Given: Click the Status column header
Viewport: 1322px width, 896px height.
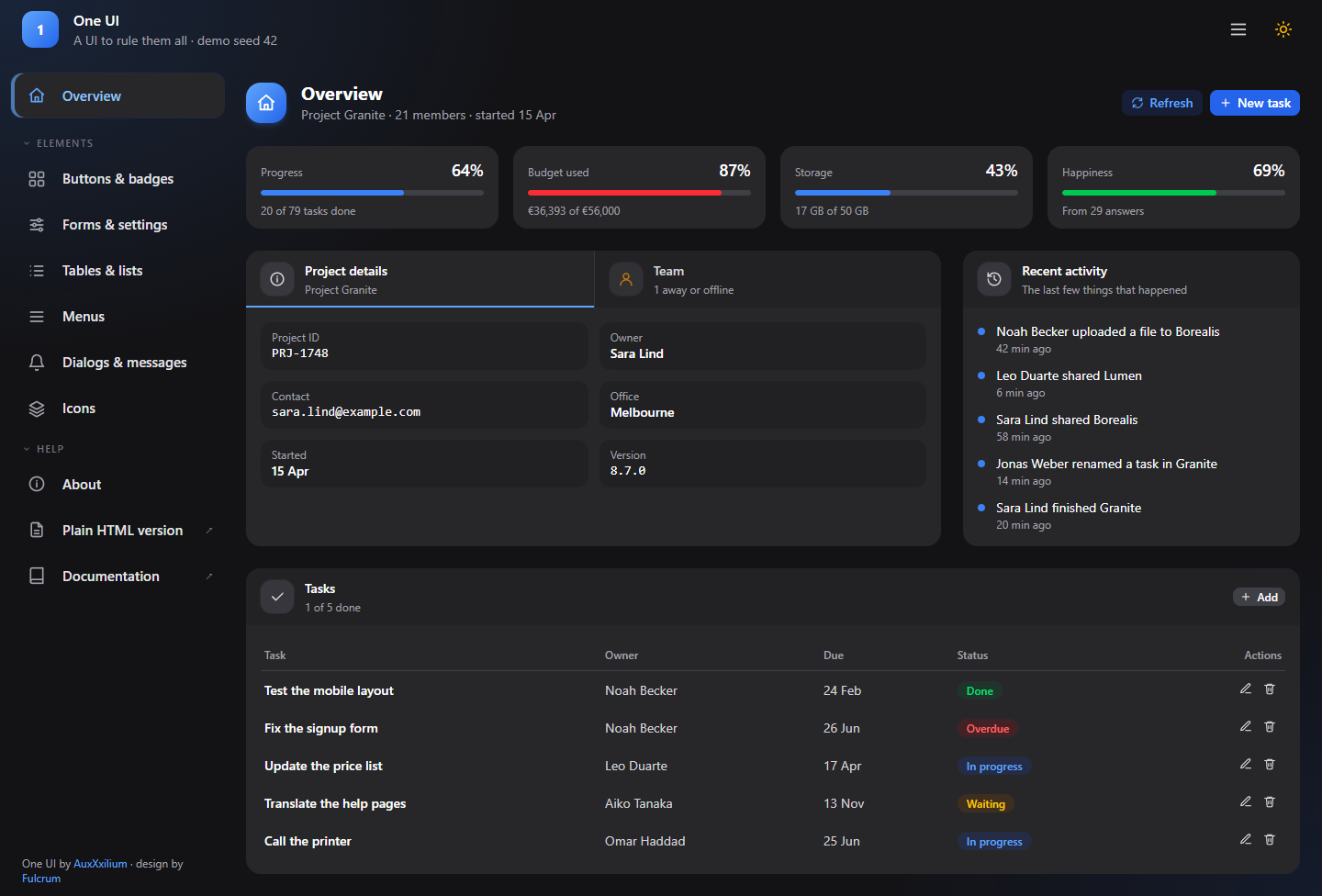Looking at the screenshot, I should pyautogui.click(x=972, y=655).
